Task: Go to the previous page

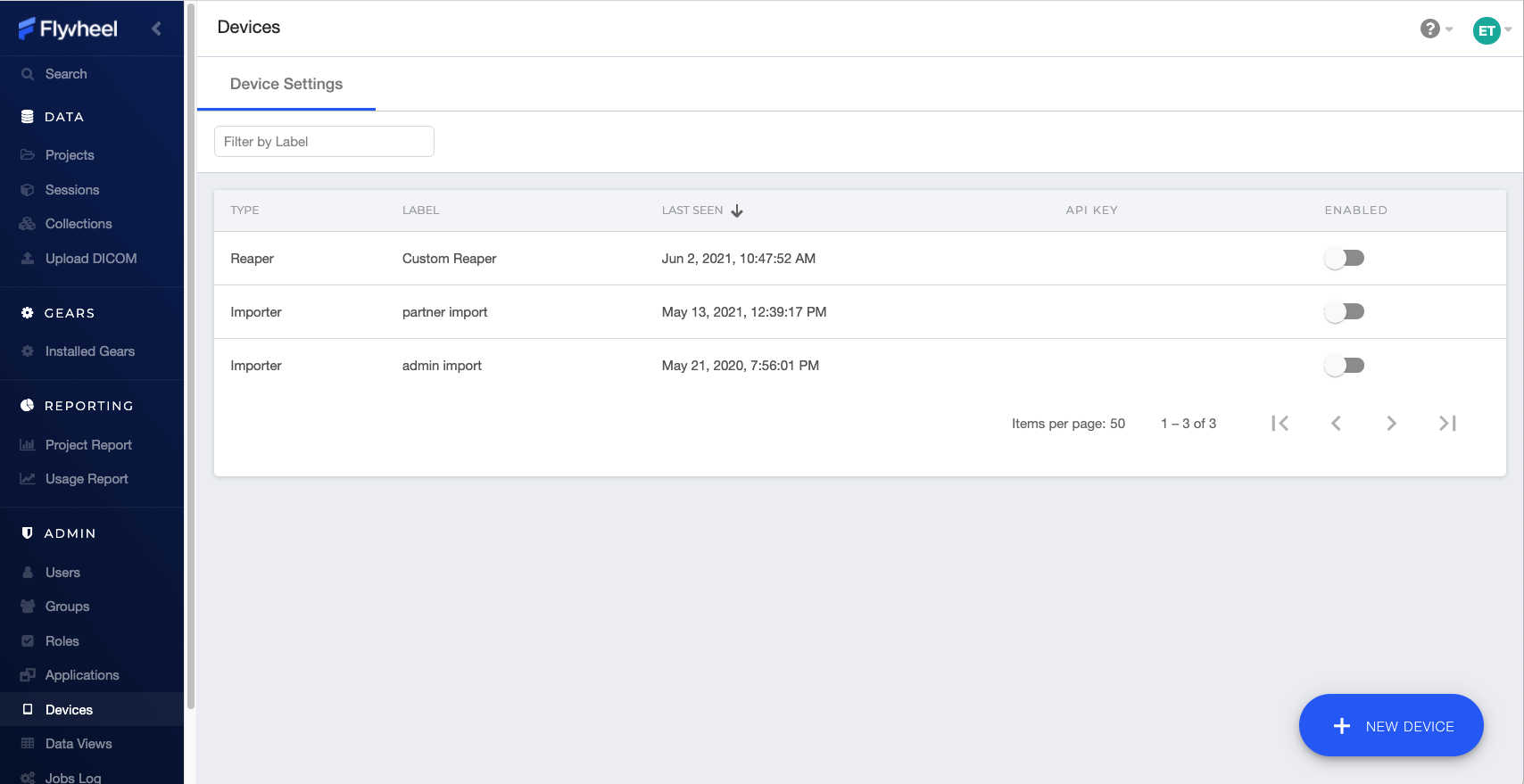Action: click(1336, 424)
